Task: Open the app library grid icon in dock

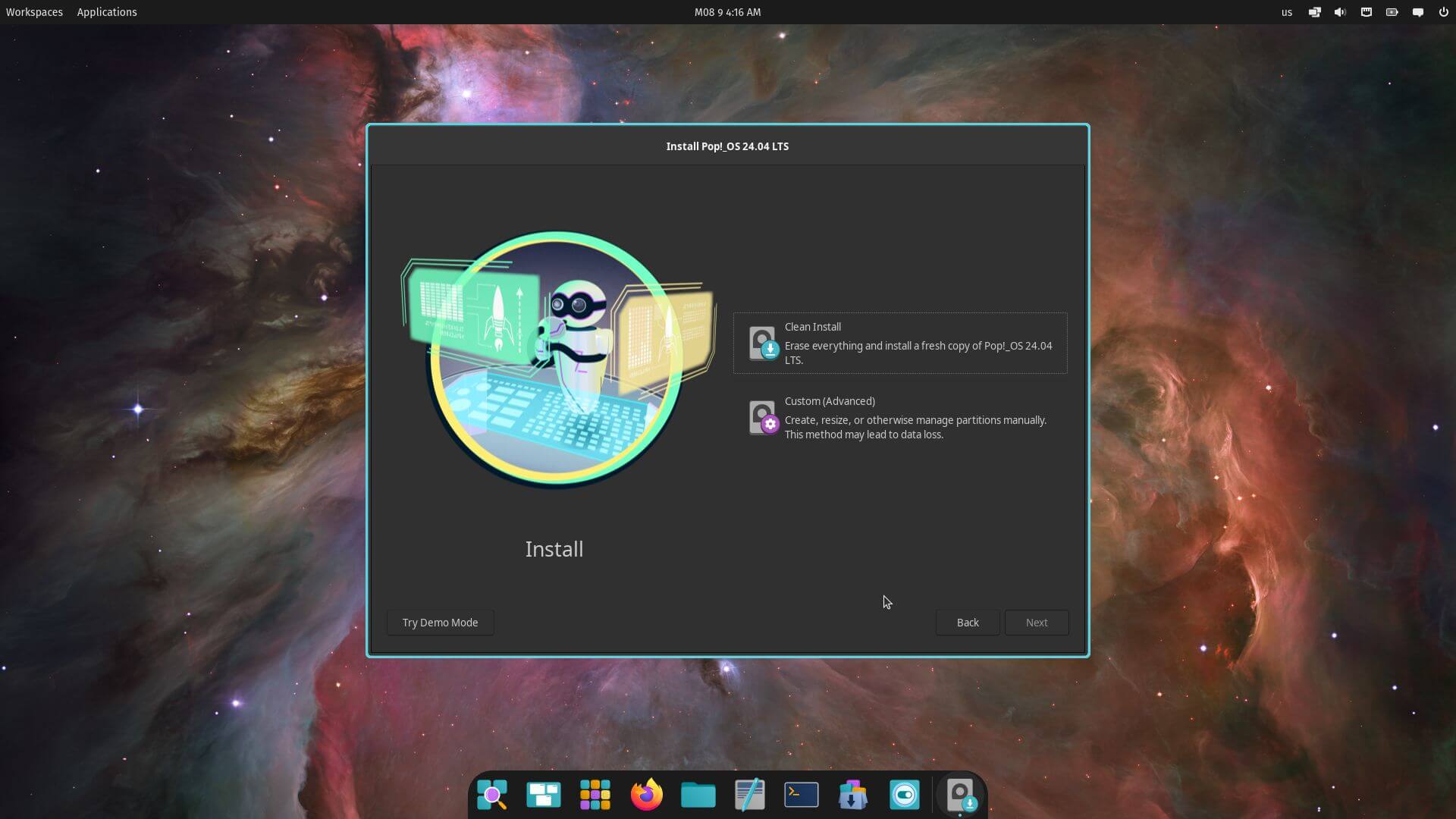Action: tap(595, 795)
